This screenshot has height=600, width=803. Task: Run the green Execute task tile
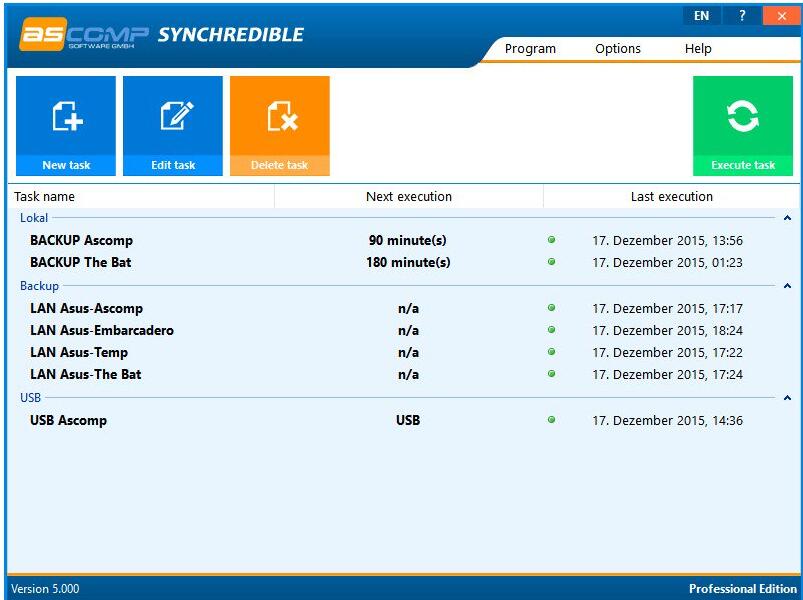coord(743,126)
